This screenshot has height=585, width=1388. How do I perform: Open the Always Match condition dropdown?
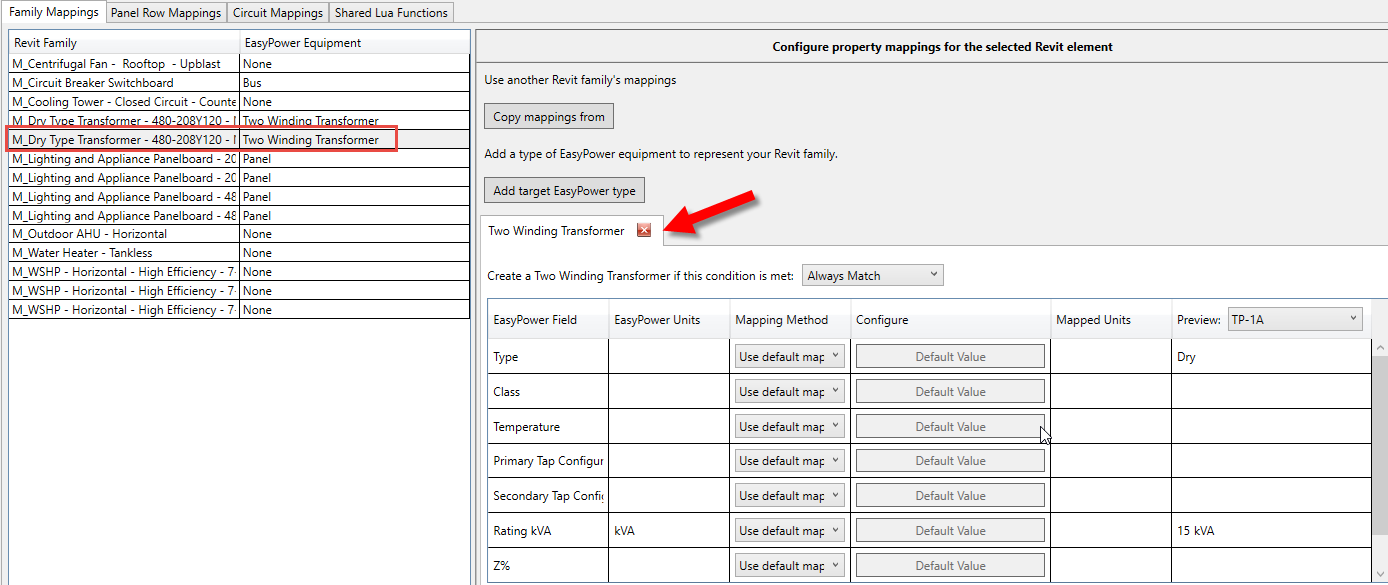click(x=872, y=275)
